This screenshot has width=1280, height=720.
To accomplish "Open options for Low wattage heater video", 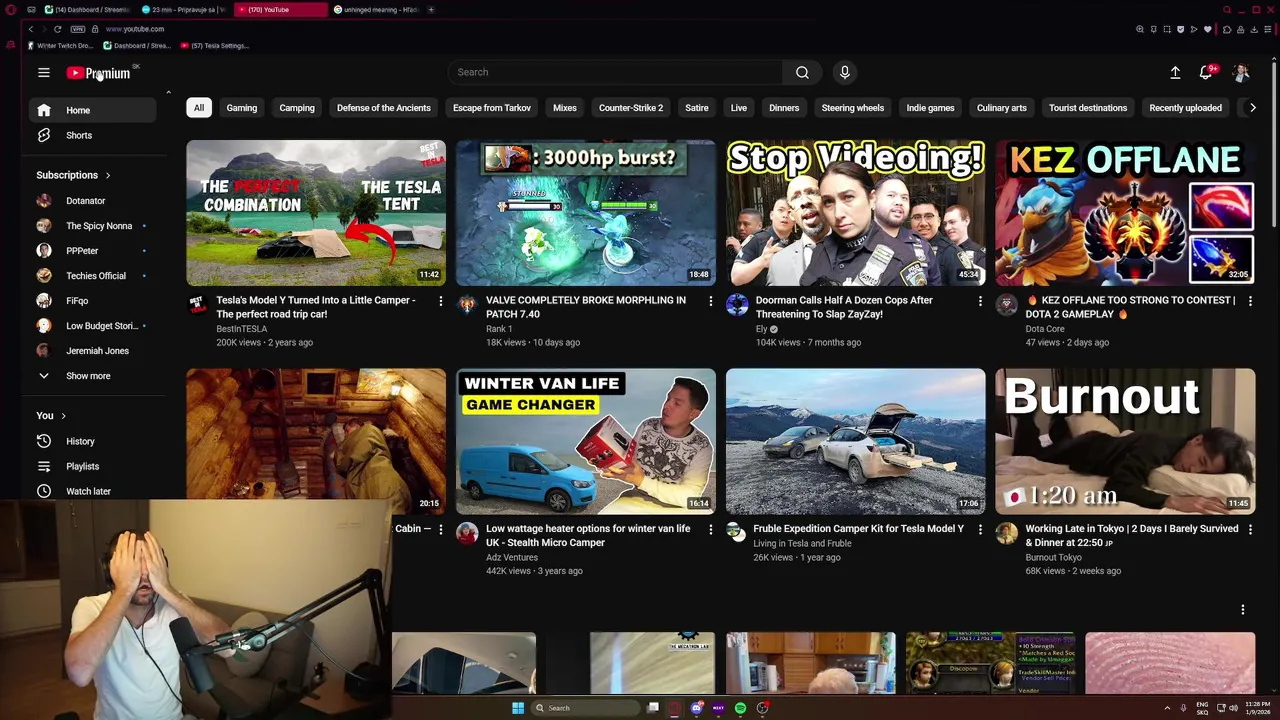I will tap(710, 530).
